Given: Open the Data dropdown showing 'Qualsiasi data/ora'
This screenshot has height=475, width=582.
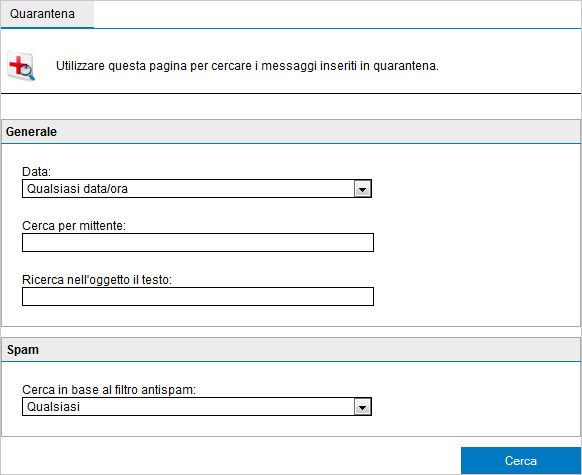Looking at the screenshot, I should tap(197, 189).
